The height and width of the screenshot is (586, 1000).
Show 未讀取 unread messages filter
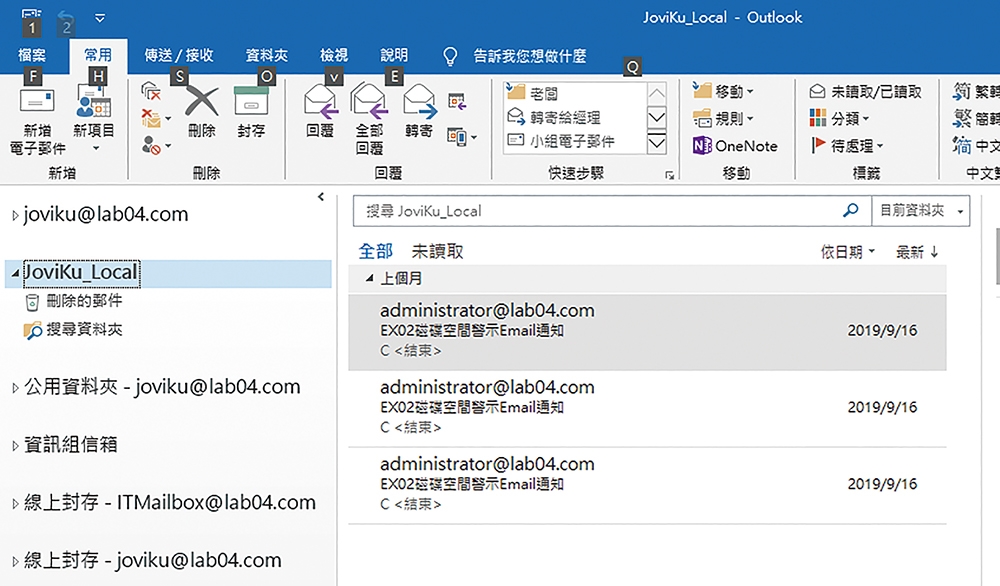pos(438,252)
